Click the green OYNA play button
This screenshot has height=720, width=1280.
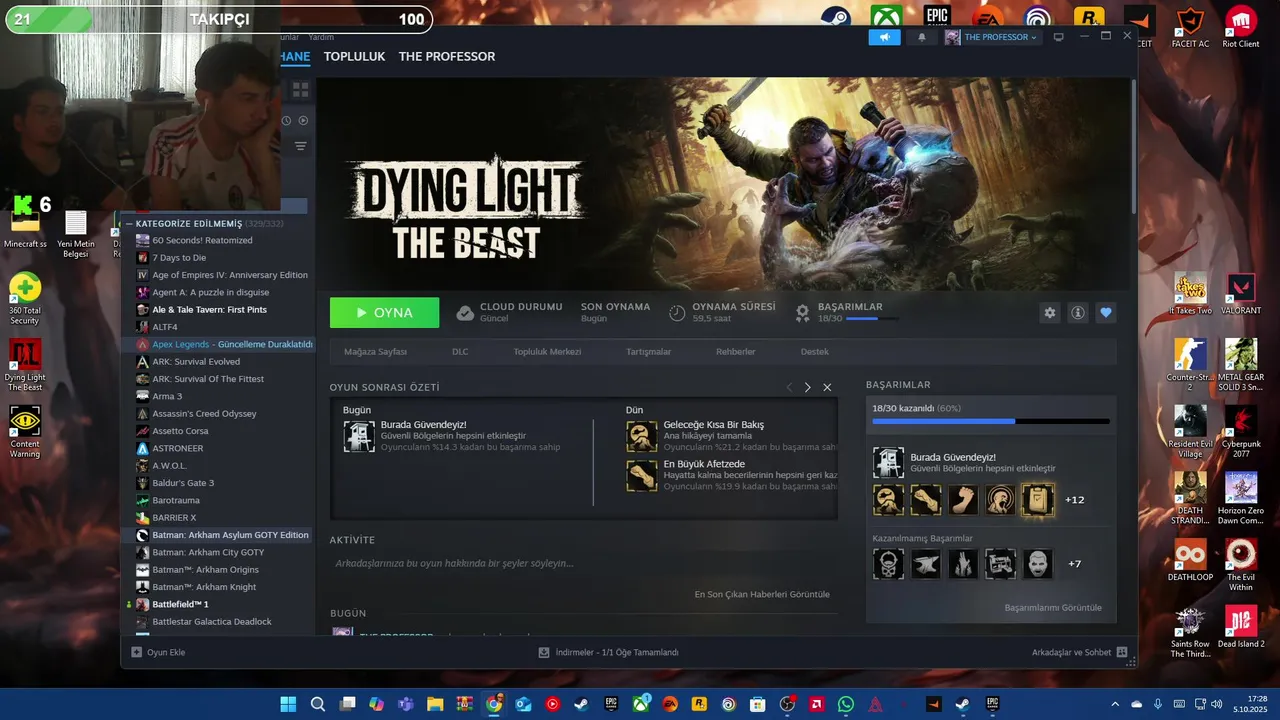[384, 313]
